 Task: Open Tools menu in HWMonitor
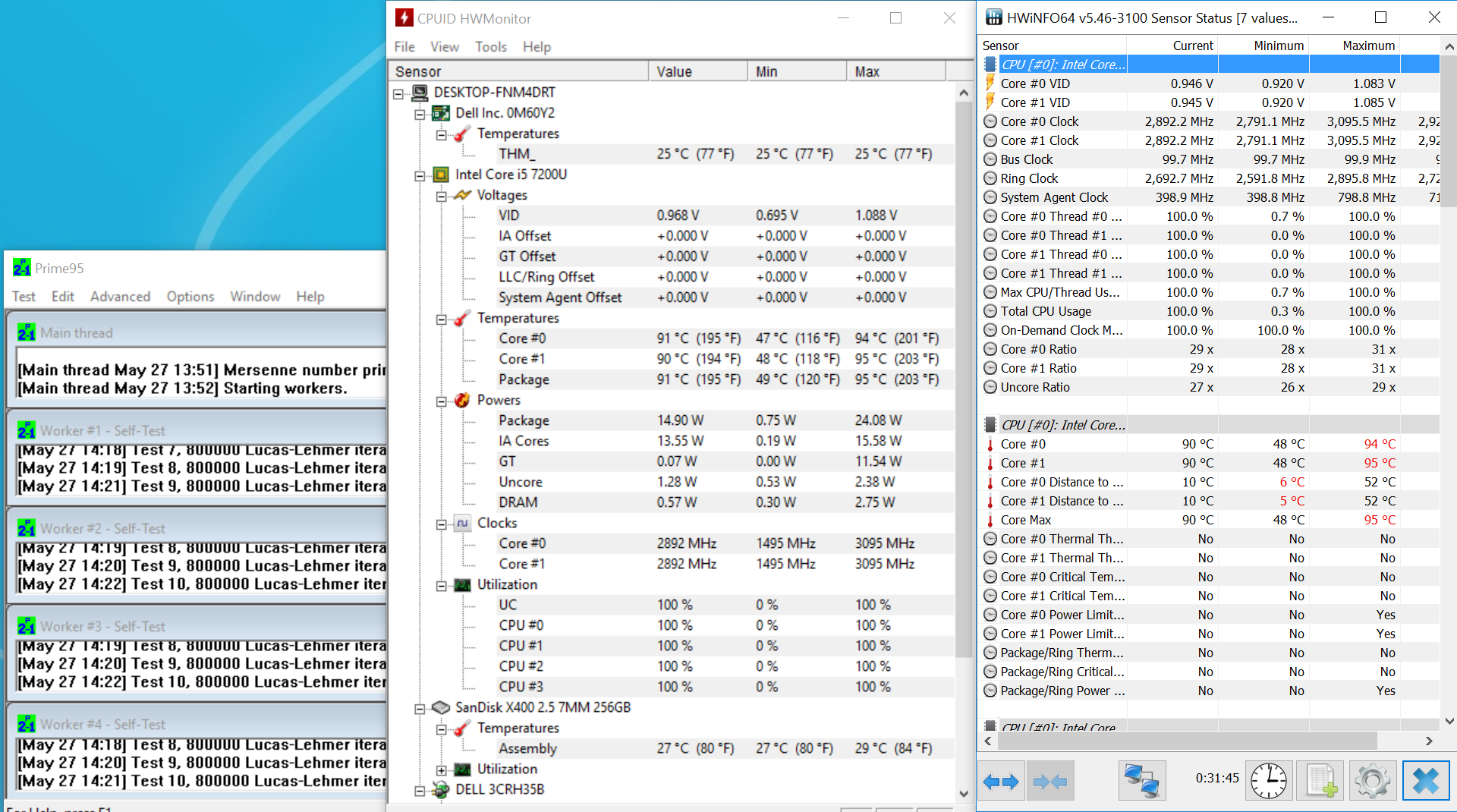tap(491, 47)
